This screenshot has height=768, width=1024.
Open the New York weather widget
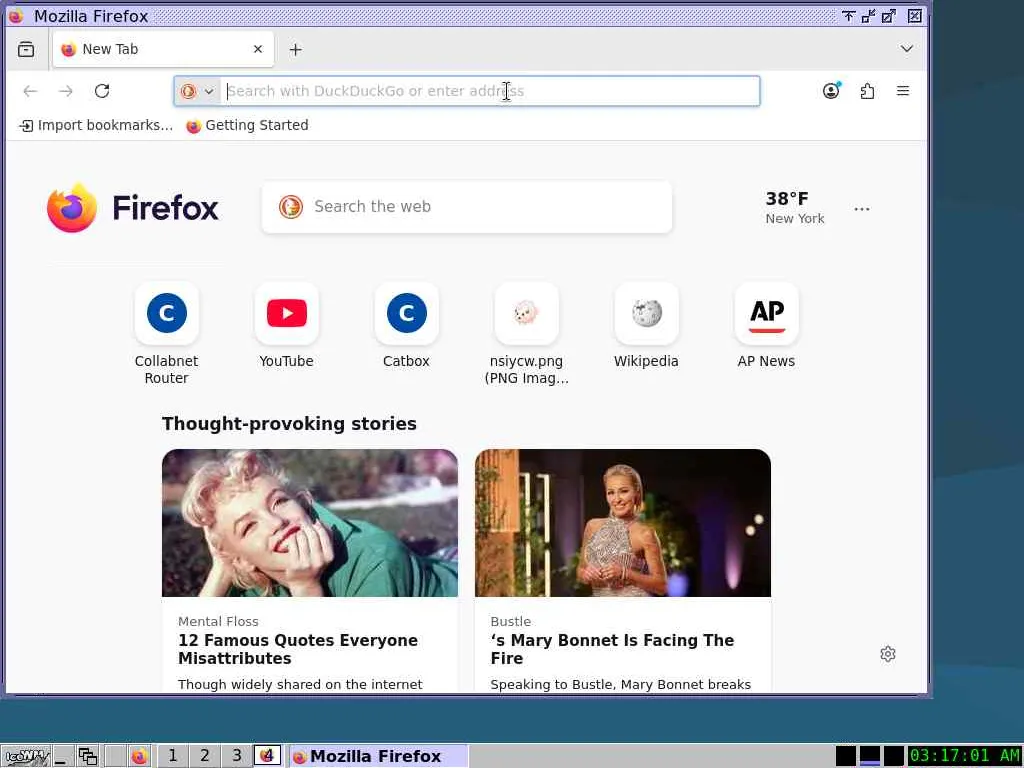795,208
